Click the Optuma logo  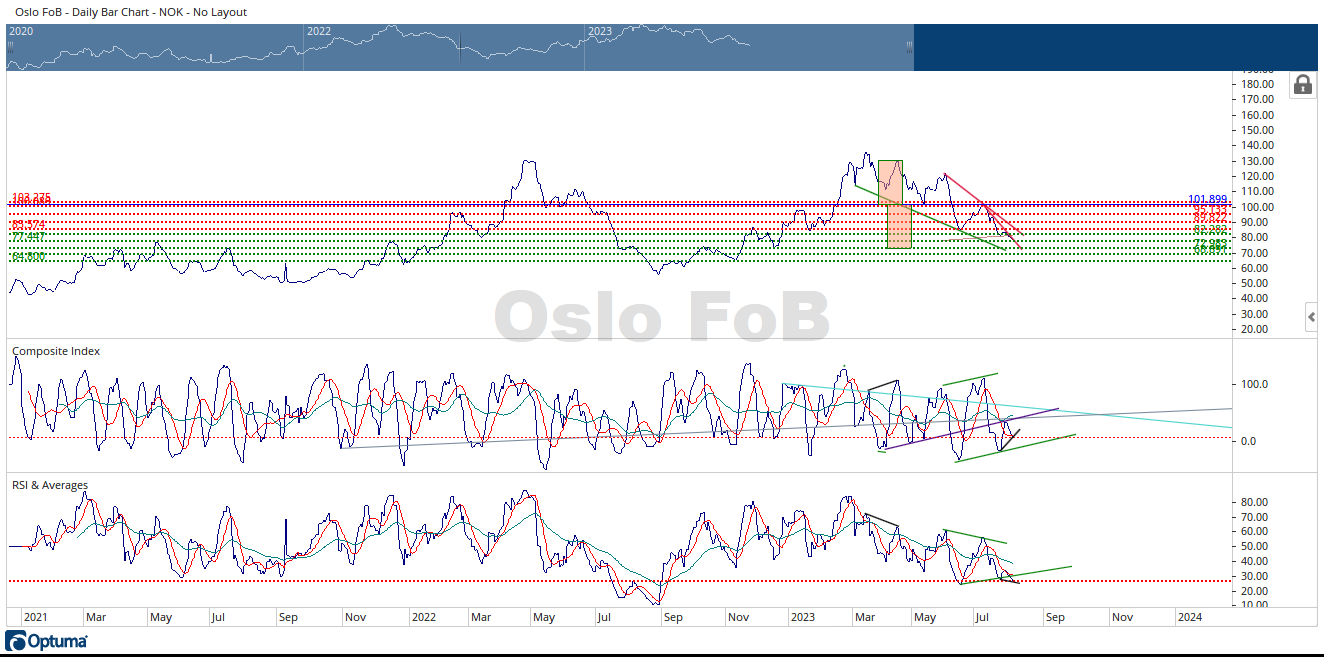point(46,640)
